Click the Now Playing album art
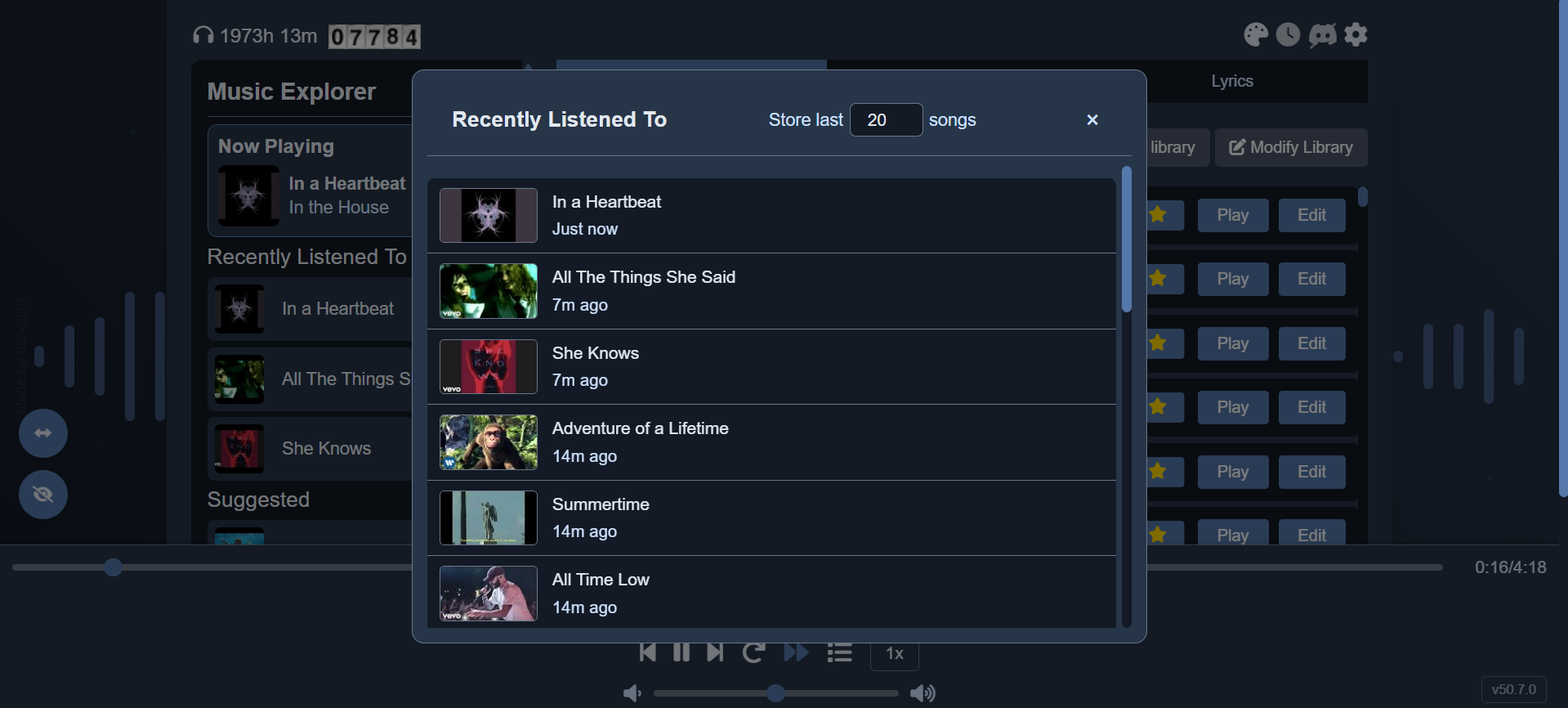 tap(249, 196)
